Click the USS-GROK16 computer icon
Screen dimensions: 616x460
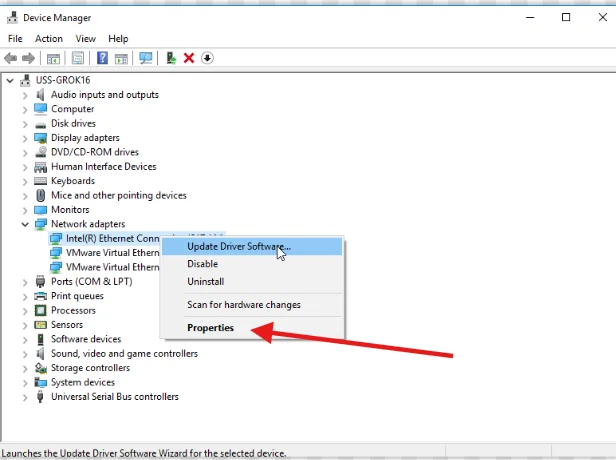pos(25,80)
